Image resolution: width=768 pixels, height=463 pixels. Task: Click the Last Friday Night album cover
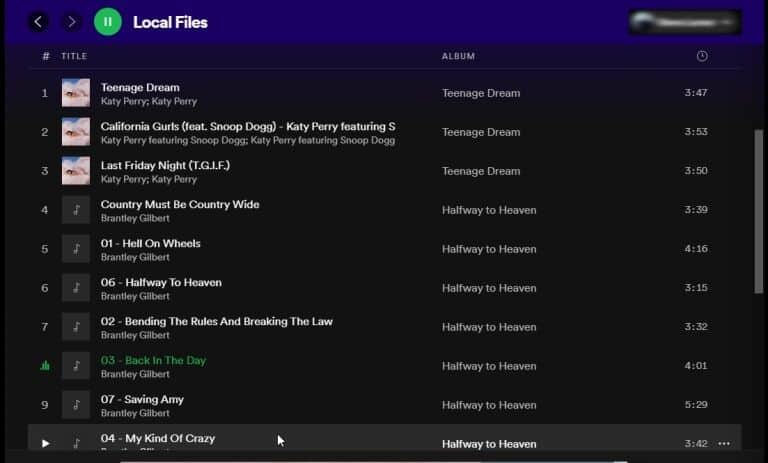(76, 171)
